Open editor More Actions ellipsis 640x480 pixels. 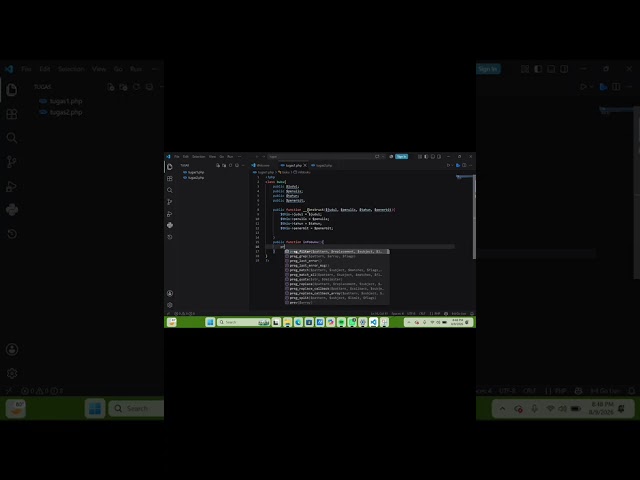click(x=471, y=165)
